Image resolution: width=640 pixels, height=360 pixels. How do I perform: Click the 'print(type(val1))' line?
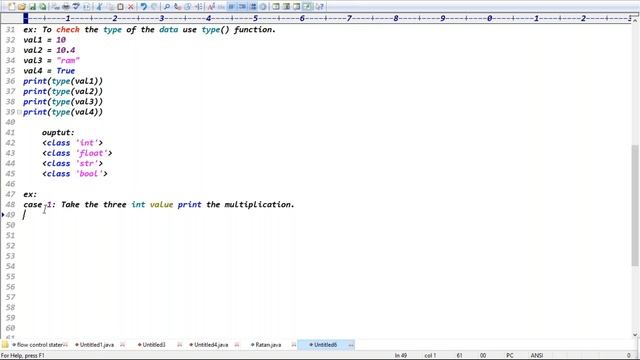point(63,81)
